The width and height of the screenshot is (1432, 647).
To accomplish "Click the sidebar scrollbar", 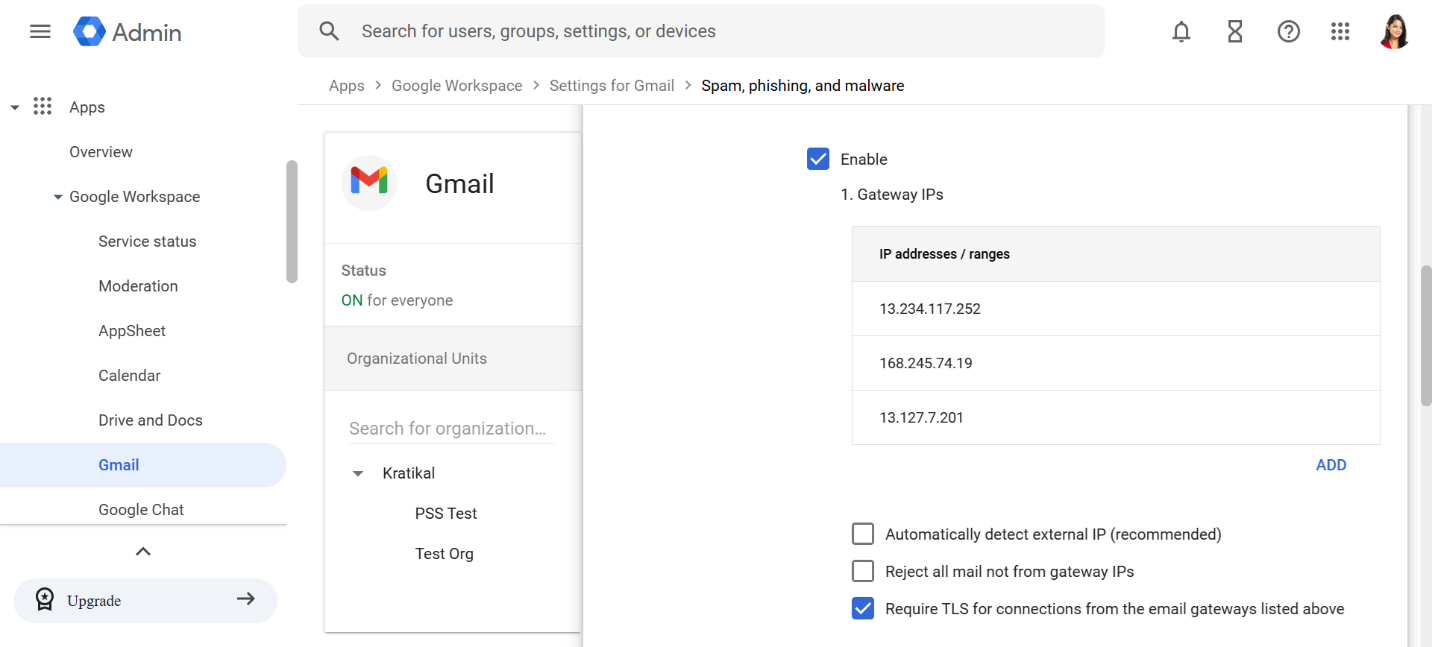I will (x=292, y=221).
